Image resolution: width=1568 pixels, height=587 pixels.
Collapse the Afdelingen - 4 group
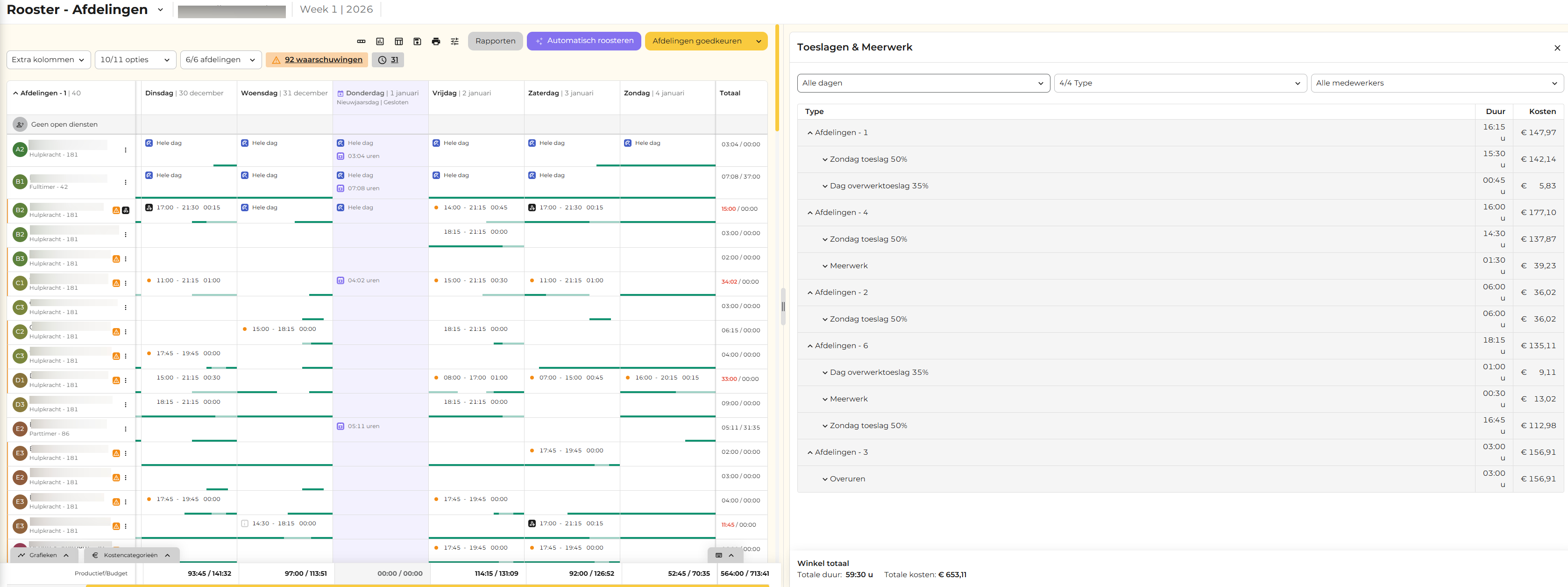(809, 213)
